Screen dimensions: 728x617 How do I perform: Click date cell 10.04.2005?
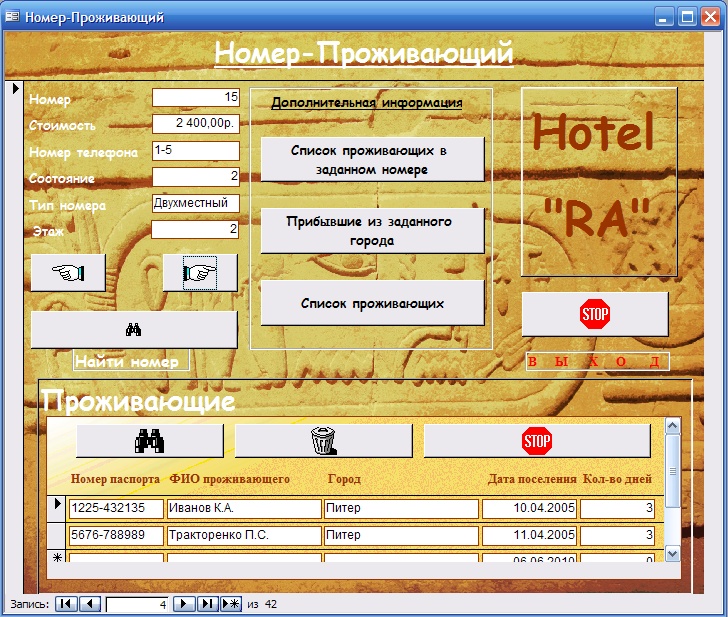[x=529, y=508]
